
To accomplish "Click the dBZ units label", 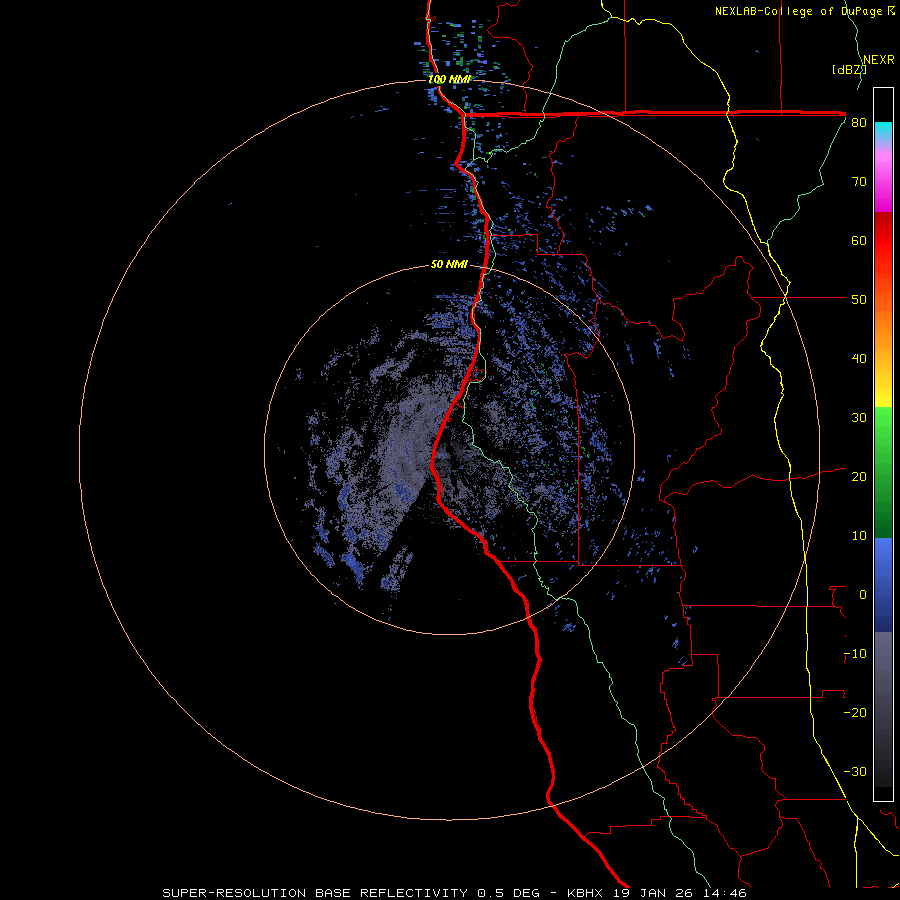I will (x=849, y=69).
